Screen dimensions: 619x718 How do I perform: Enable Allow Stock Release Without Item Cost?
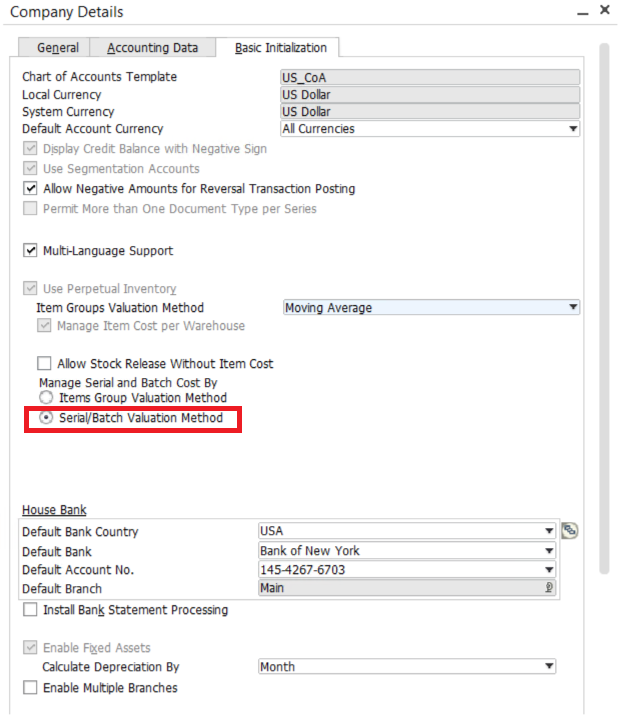44,364
